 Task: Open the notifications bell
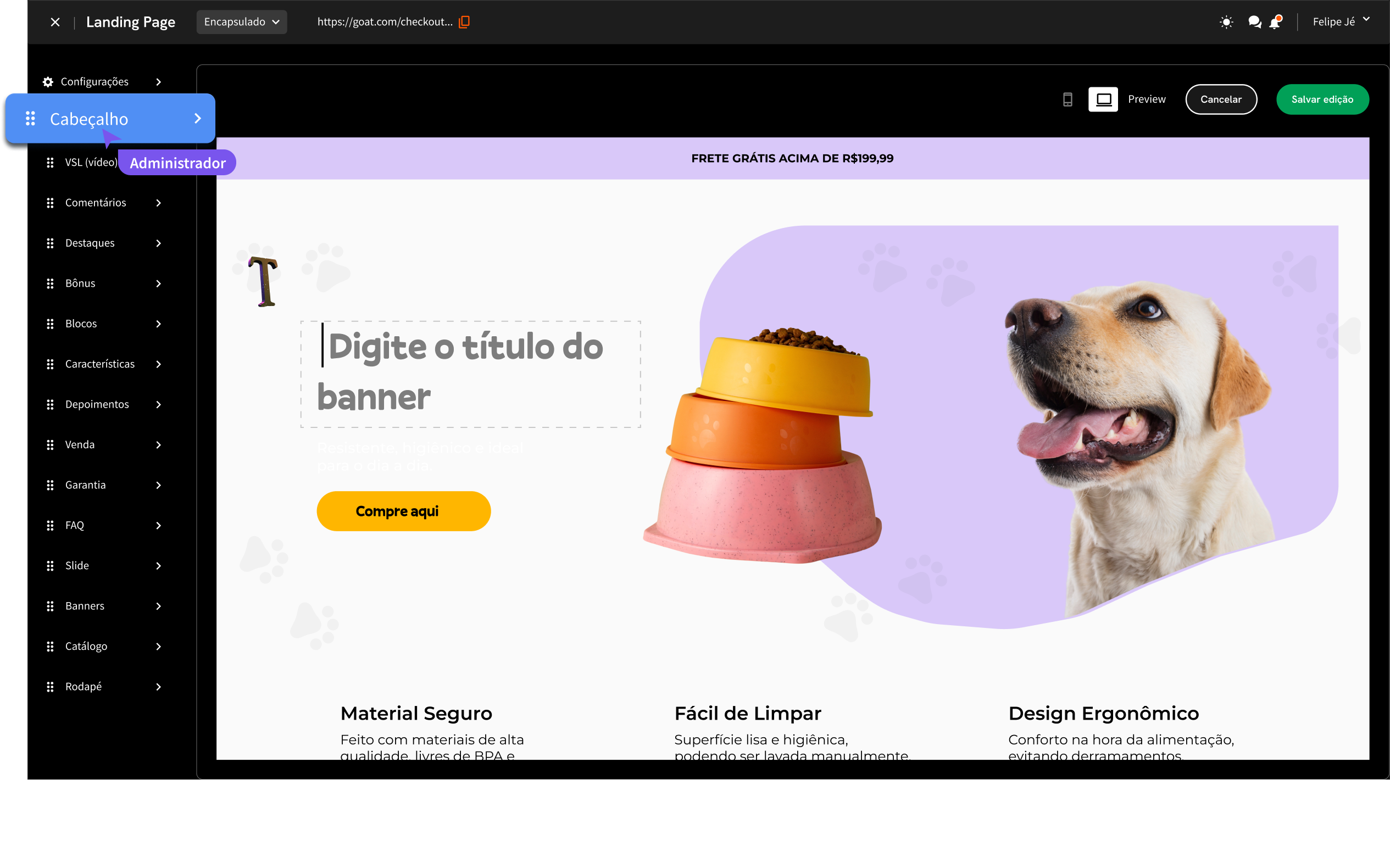1275,22
